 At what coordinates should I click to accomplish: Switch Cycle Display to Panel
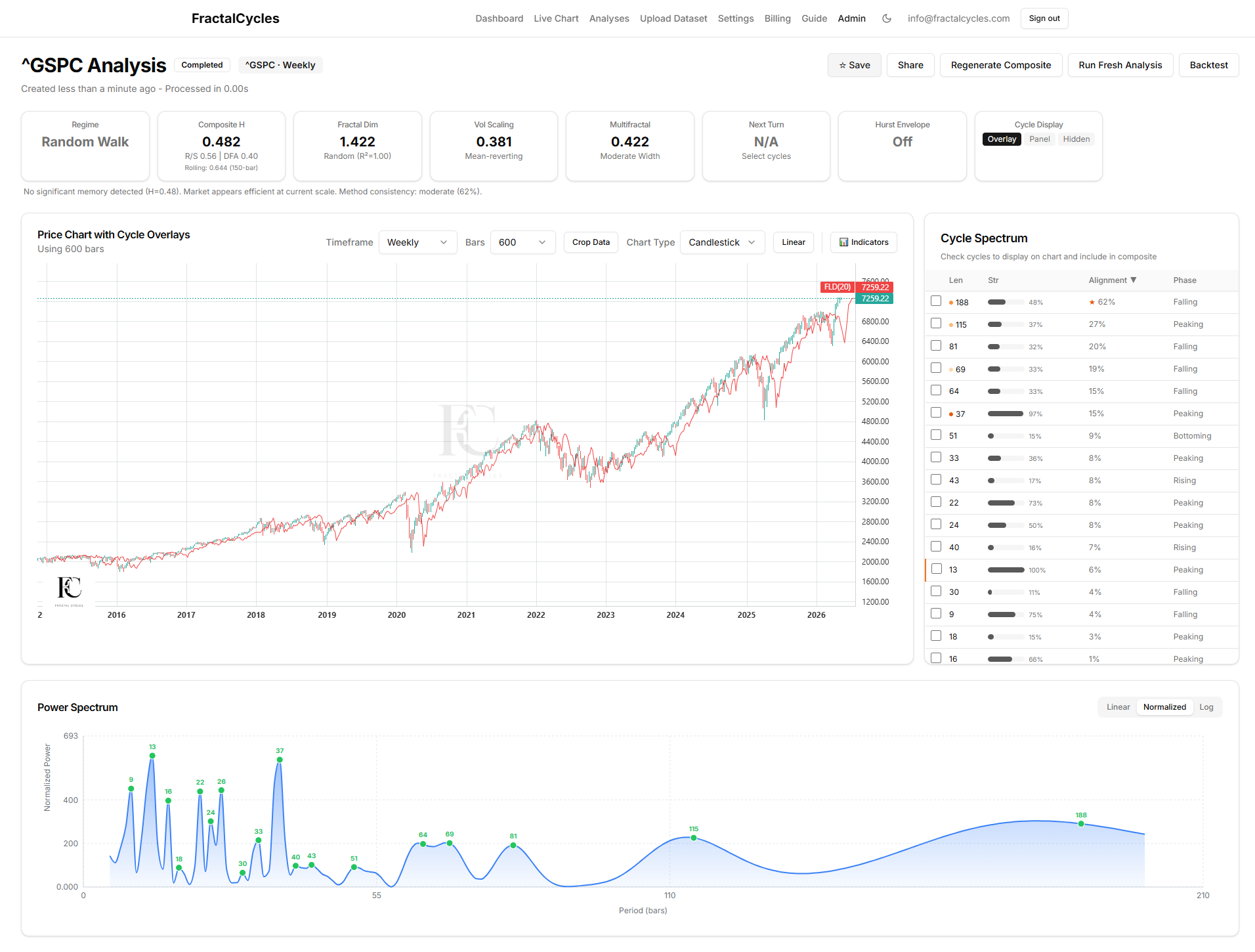pos(1039,139)
